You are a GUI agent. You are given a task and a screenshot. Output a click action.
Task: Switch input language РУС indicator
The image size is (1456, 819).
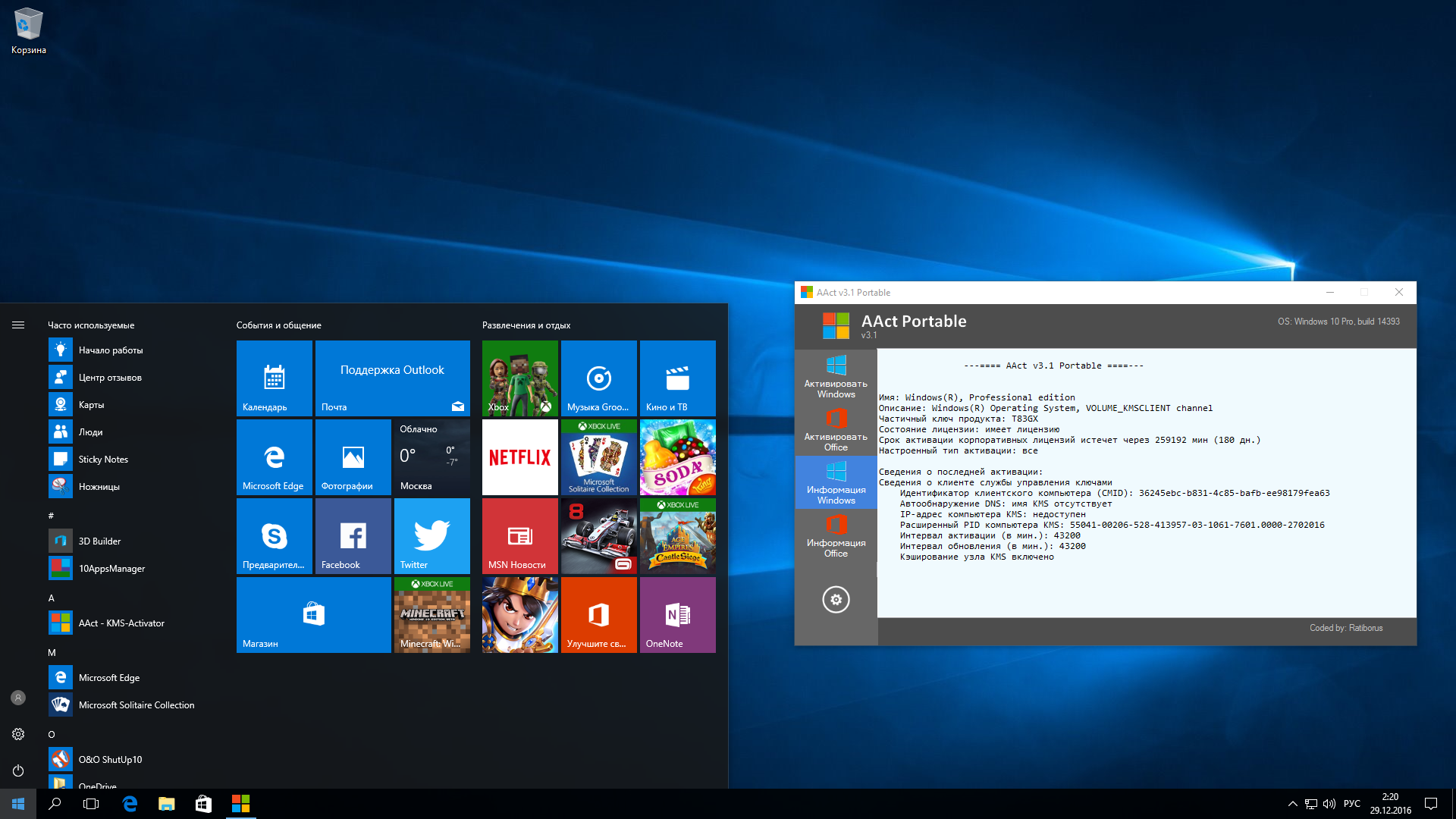pos(1352,804)
